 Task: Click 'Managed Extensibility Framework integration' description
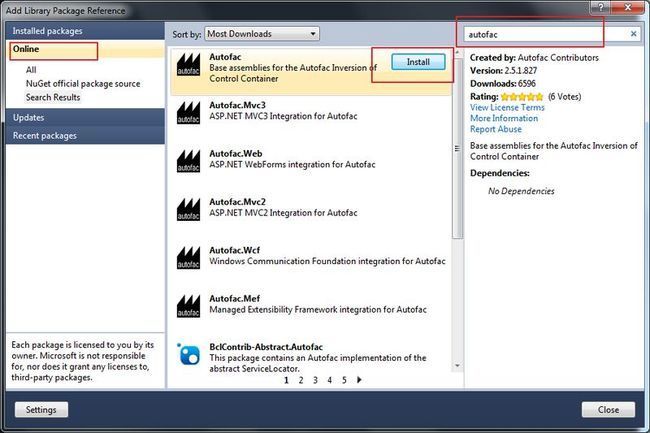318,310
